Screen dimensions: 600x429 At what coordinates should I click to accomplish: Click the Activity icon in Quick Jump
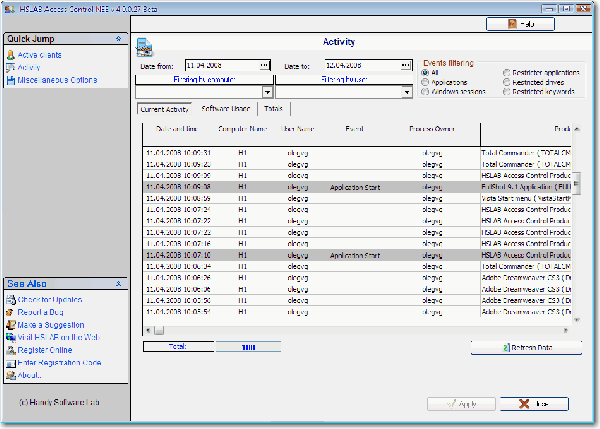pyautogui.click(x=10, y=67)
